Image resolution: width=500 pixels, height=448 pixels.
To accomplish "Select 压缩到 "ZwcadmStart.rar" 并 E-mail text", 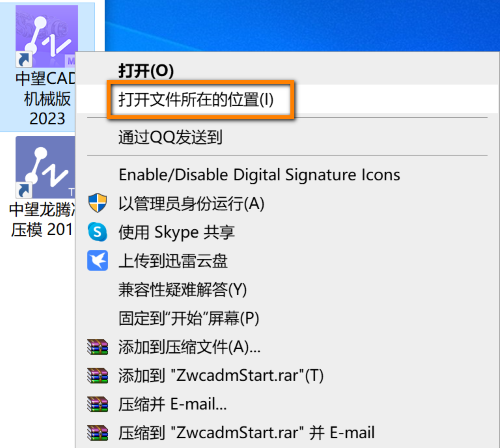I will pyautogui.click(x=247, y=433).
